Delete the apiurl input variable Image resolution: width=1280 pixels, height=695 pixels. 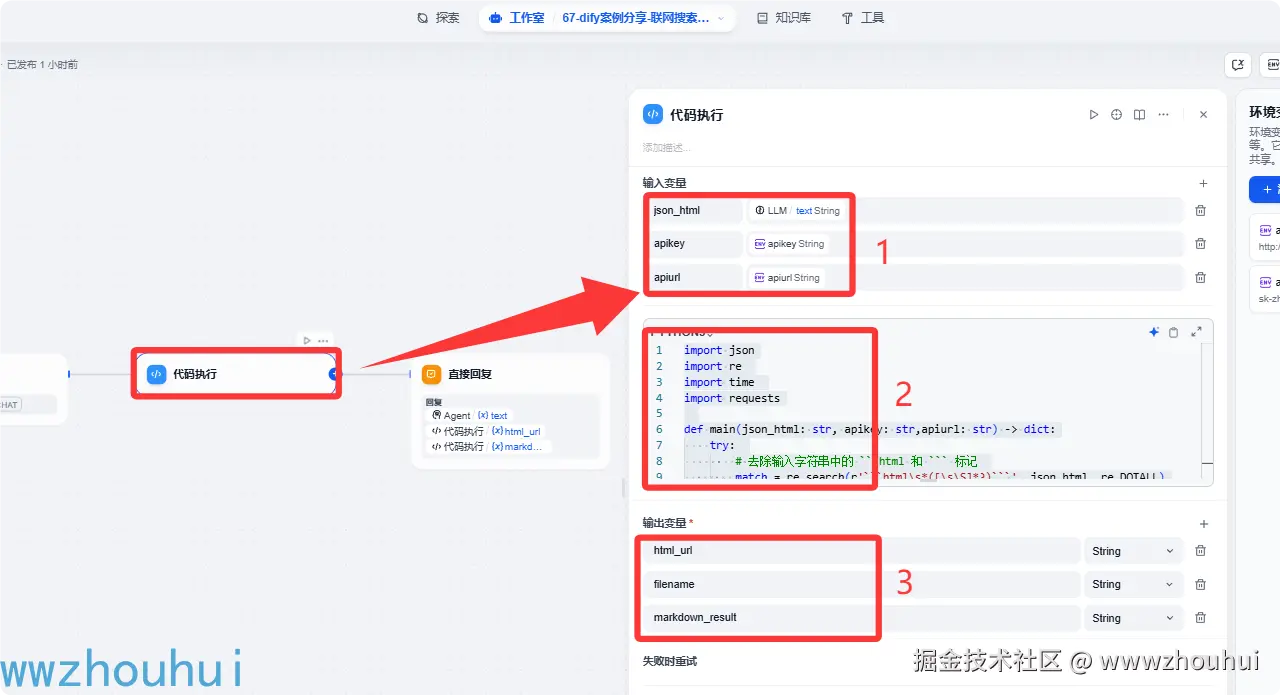[x=1200, y=277]
